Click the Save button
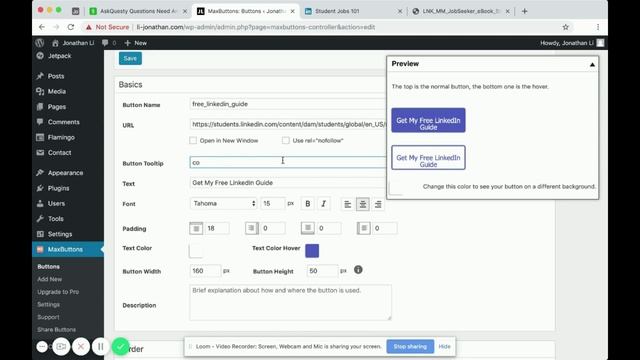This screenshot has width=640, height=360. pyautogui.click(x=130, y=58)
